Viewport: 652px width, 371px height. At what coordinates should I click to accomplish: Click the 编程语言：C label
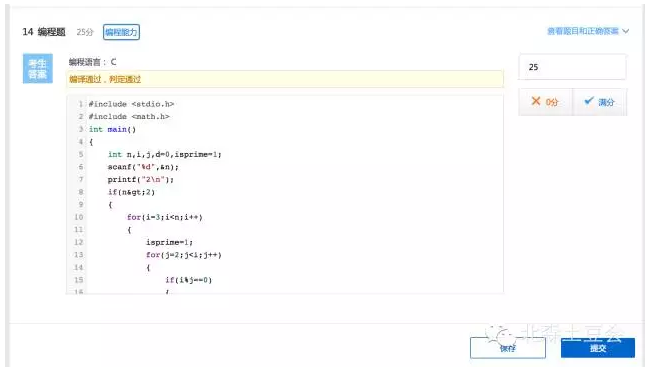[x=92, y=62]
